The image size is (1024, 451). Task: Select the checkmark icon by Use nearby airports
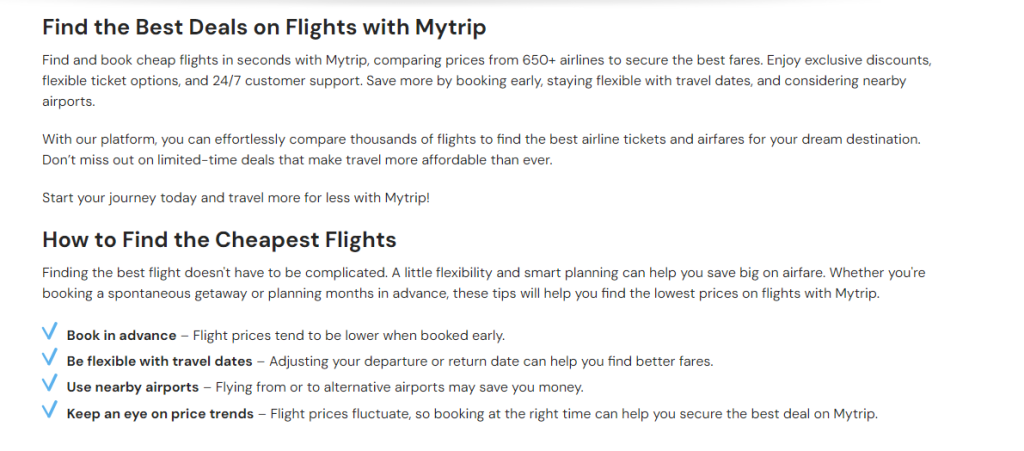pos(50,384)
